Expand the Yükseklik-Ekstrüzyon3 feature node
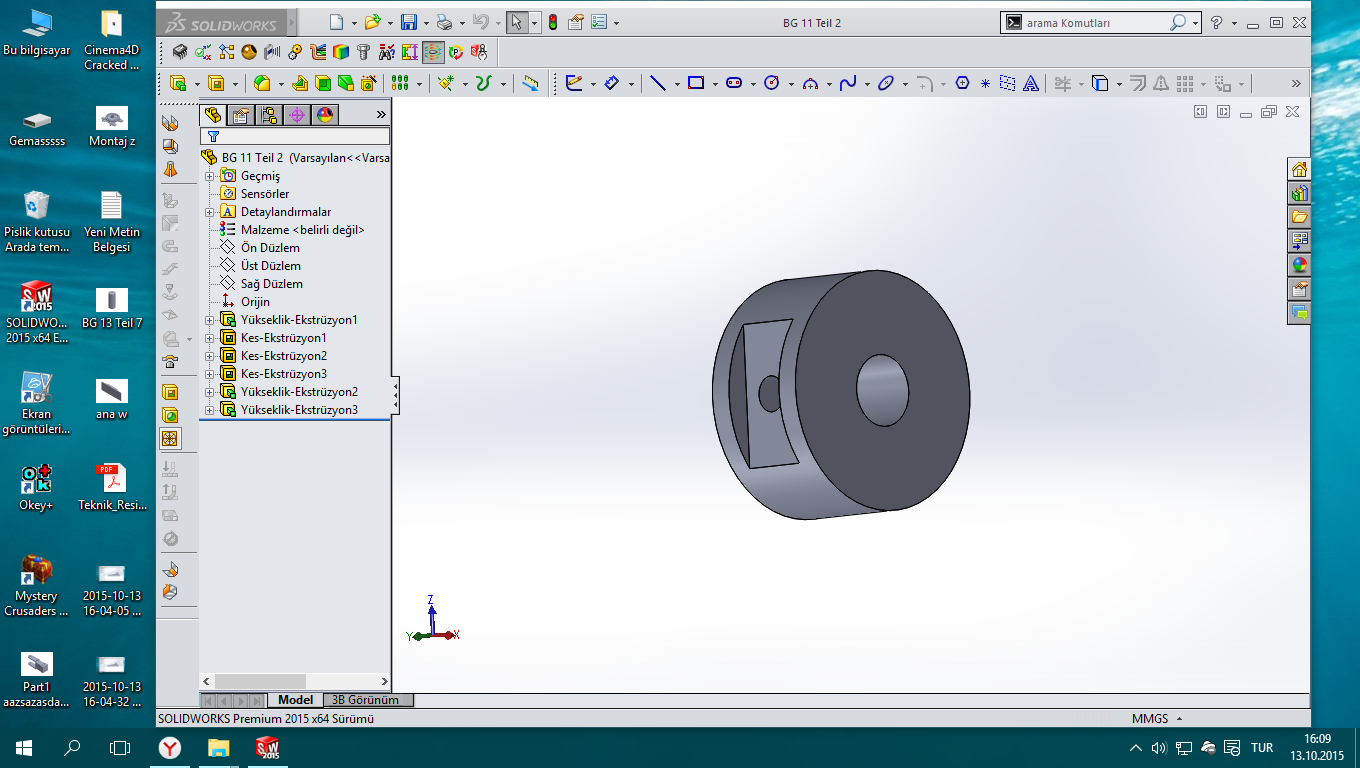 210,410
